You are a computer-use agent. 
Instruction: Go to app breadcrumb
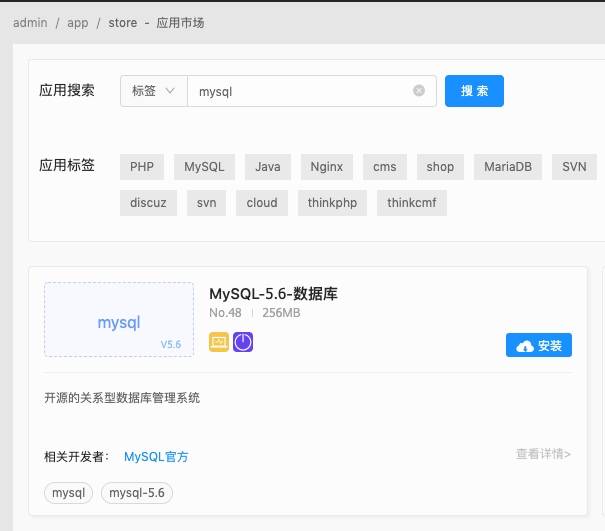coord(78,23)
